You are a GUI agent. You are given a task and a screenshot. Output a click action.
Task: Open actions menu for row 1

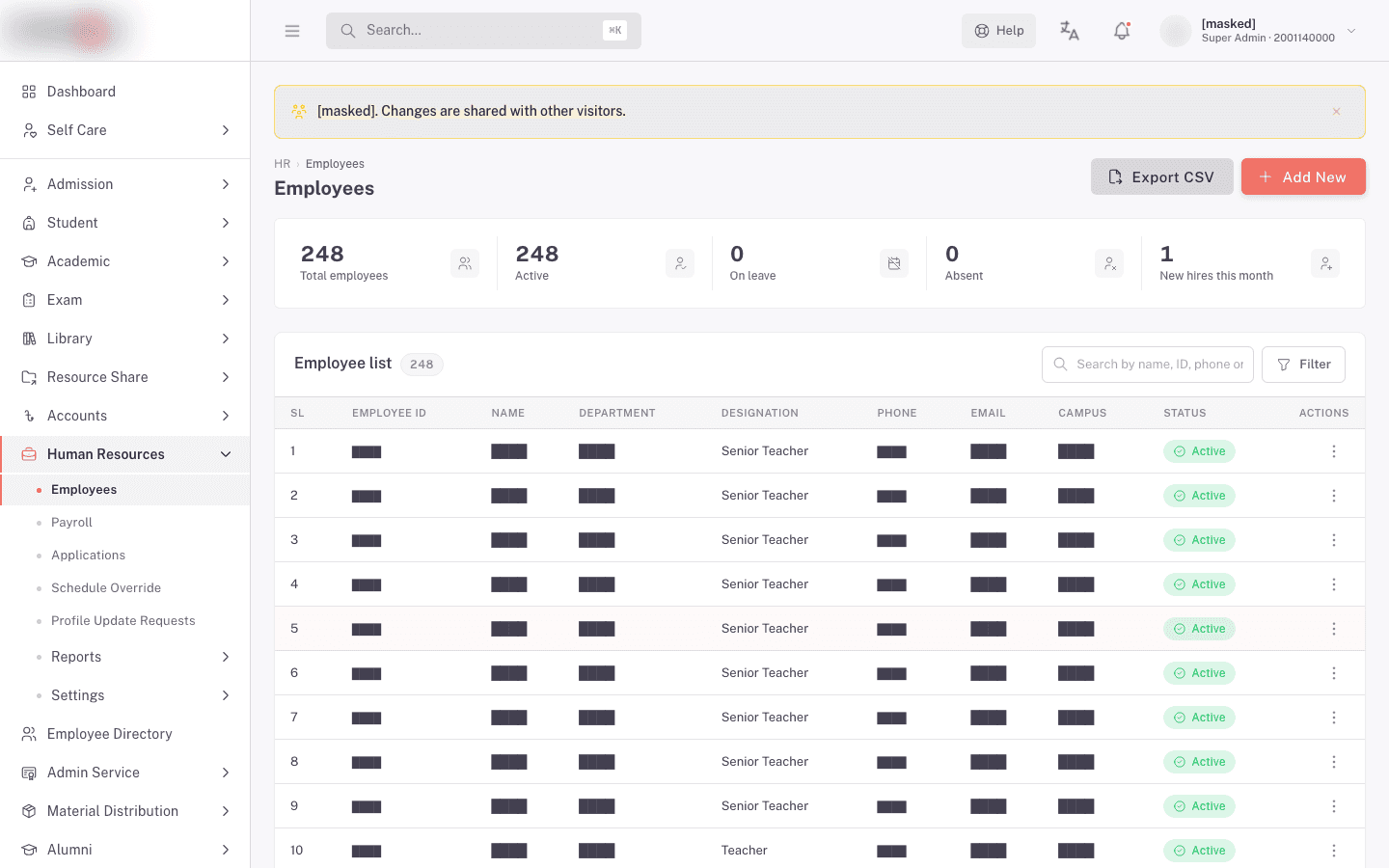point(1334,451)
